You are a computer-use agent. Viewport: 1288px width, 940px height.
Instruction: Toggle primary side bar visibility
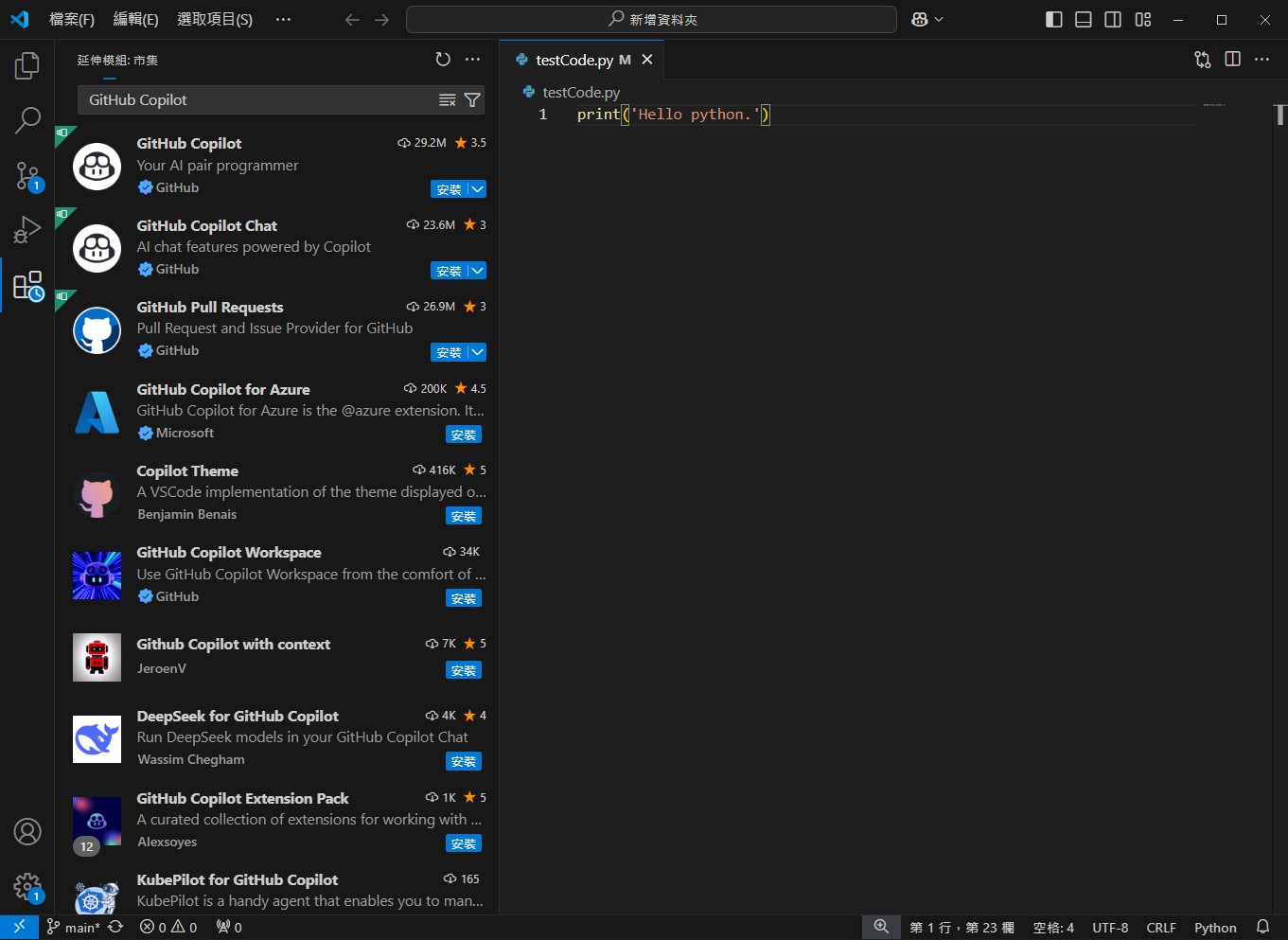tap(1054, 20)
